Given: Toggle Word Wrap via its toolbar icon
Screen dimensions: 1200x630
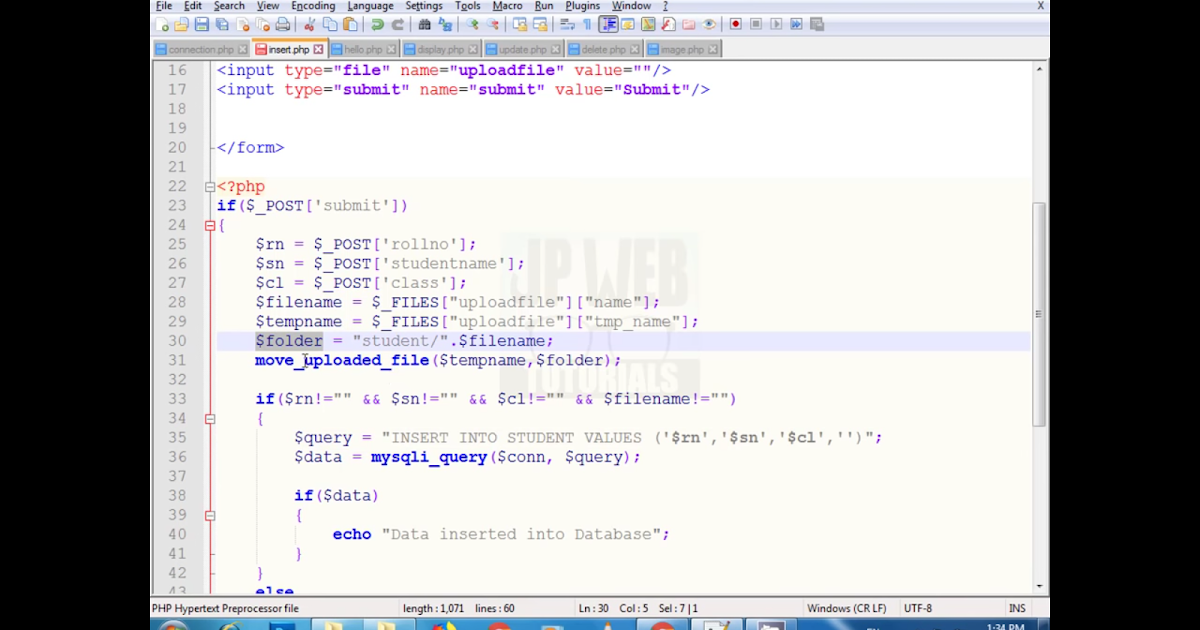Looking at the screenshot, I should coord(568,24).
